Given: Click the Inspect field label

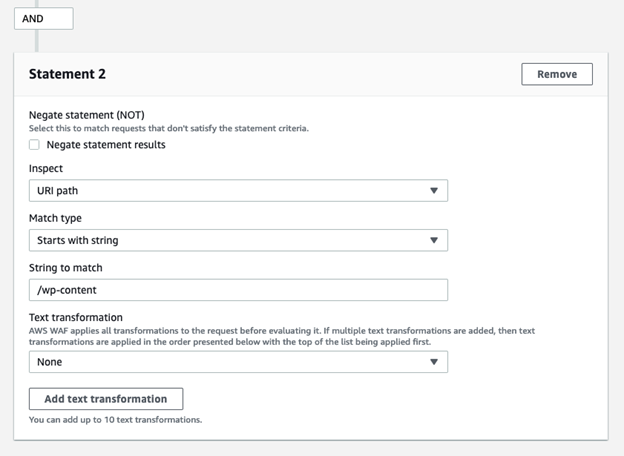Looking at the screenshot, I should pos(46,169).
